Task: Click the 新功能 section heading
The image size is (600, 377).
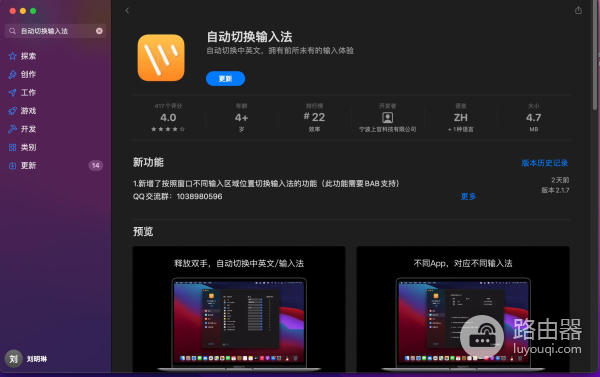Action: pyautogui.click(x=148, y=162)
